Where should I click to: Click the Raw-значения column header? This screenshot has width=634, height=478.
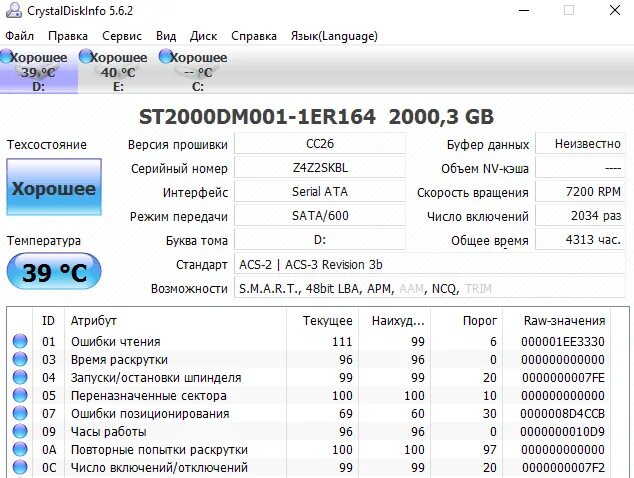557,321
